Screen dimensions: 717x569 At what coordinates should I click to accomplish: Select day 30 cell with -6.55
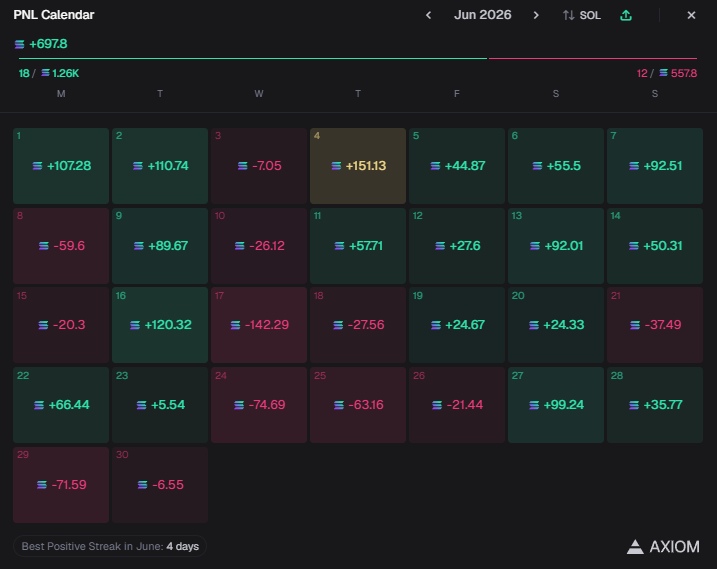(x=160, y=485)
